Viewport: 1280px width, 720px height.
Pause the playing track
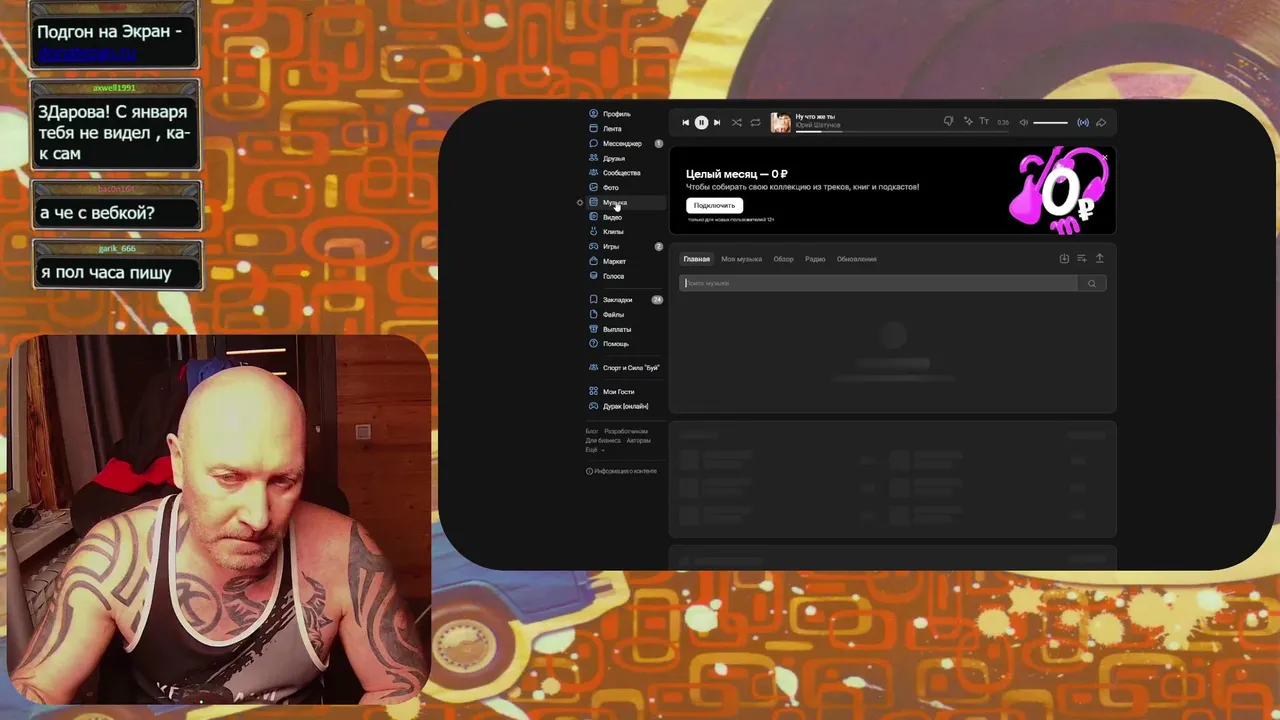pyautogui.click(x=701, y=123)
